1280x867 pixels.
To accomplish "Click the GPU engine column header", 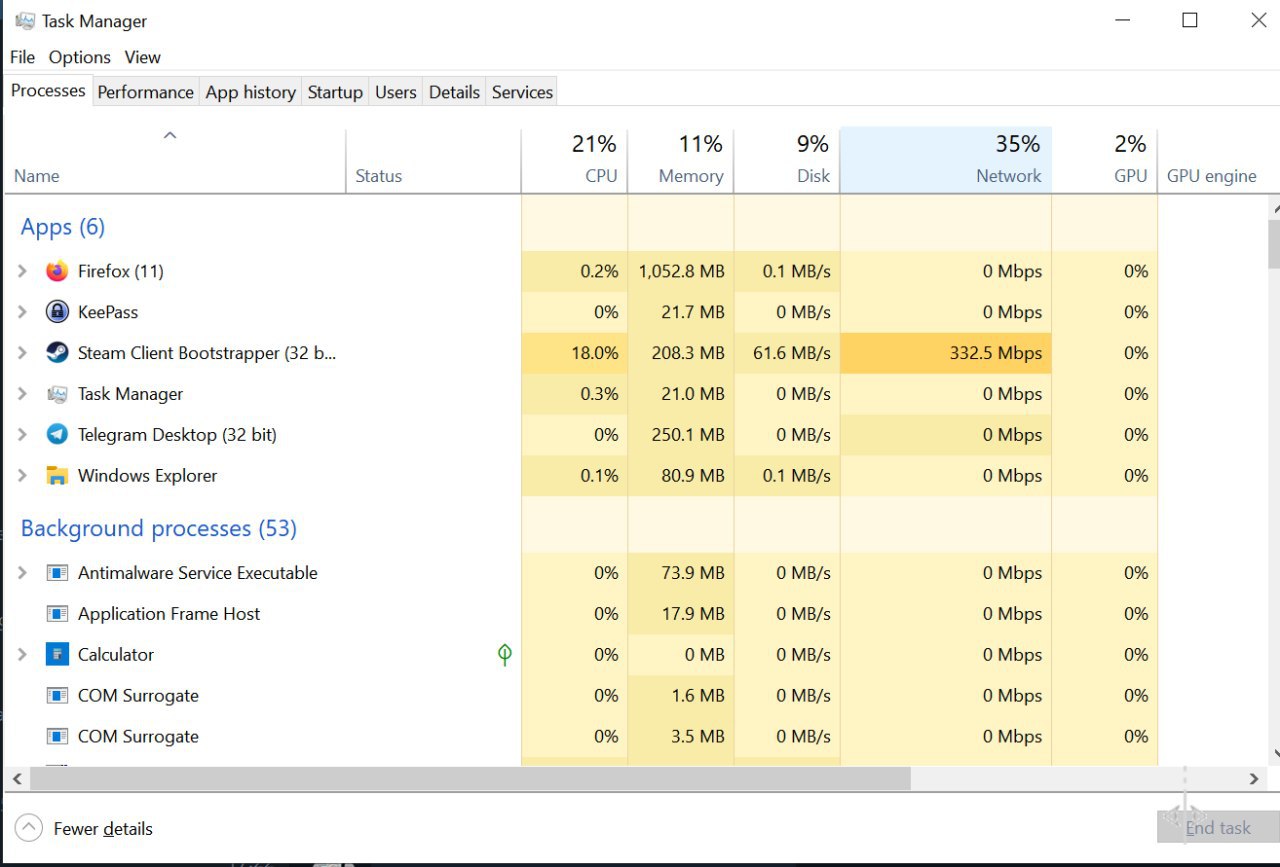I will (1212, 176).
